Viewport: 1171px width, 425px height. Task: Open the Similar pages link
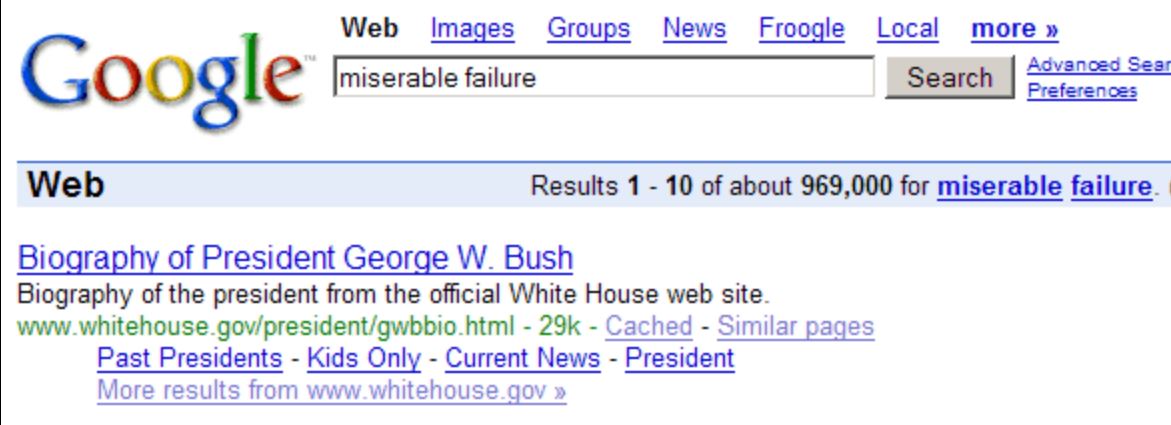[795, 326]
